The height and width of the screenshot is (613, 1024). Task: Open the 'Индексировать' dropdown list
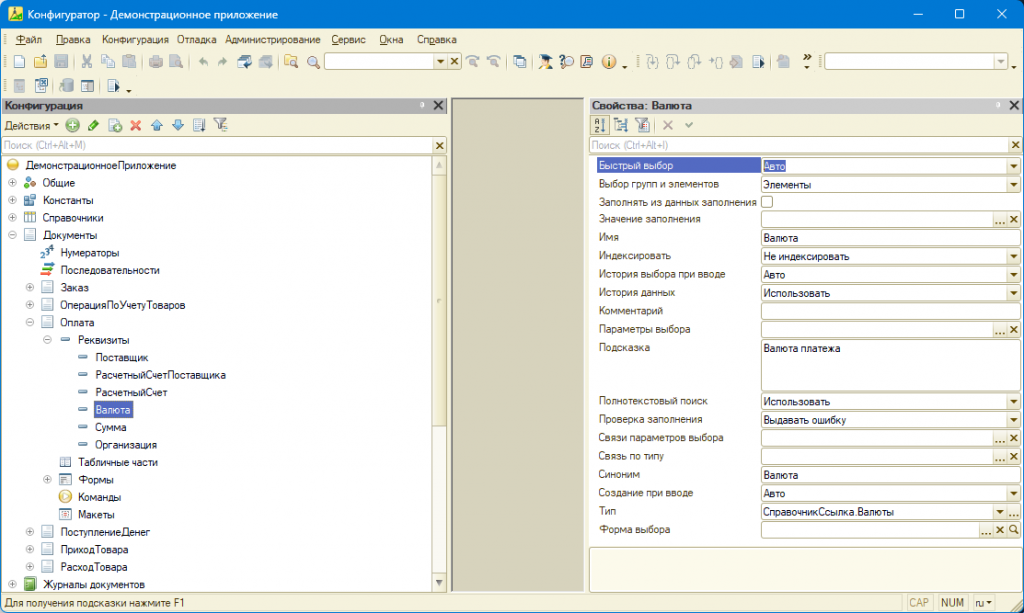tap(1012, 256)
